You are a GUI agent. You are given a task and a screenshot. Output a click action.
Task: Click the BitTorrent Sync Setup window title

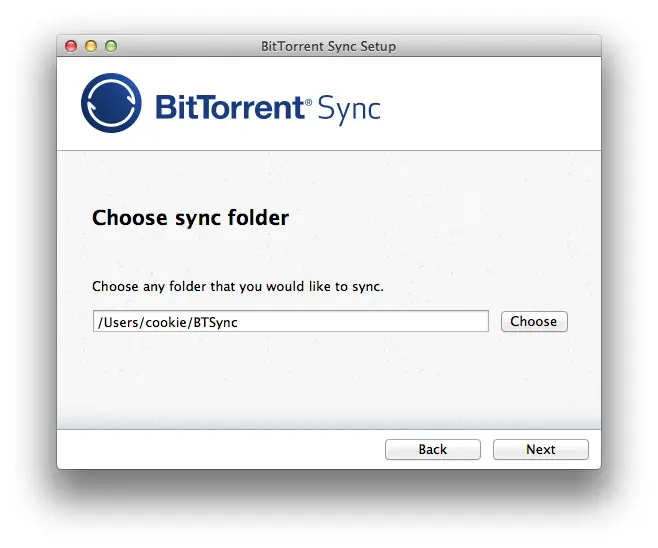coord(329,46)
